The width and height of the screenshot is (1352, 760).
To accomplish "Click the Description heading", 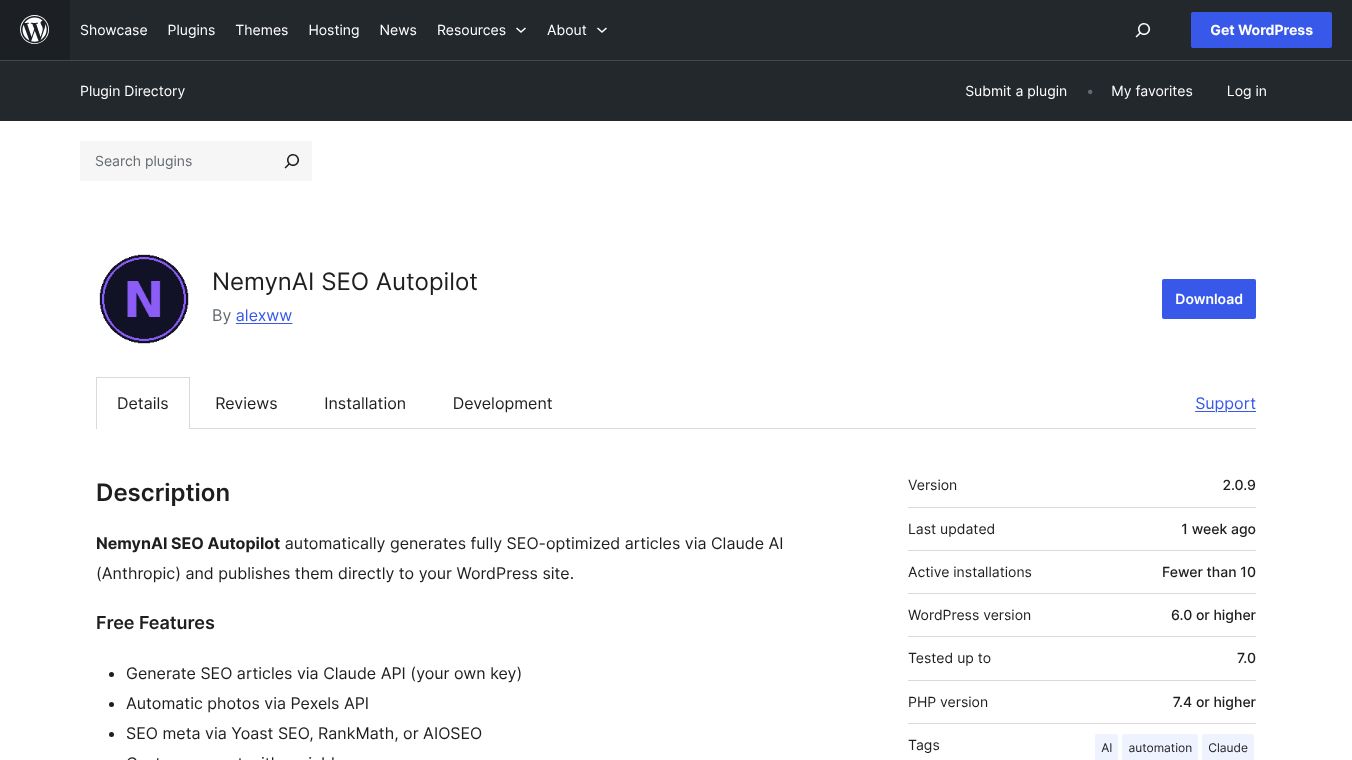I will (x=163, y=492).
